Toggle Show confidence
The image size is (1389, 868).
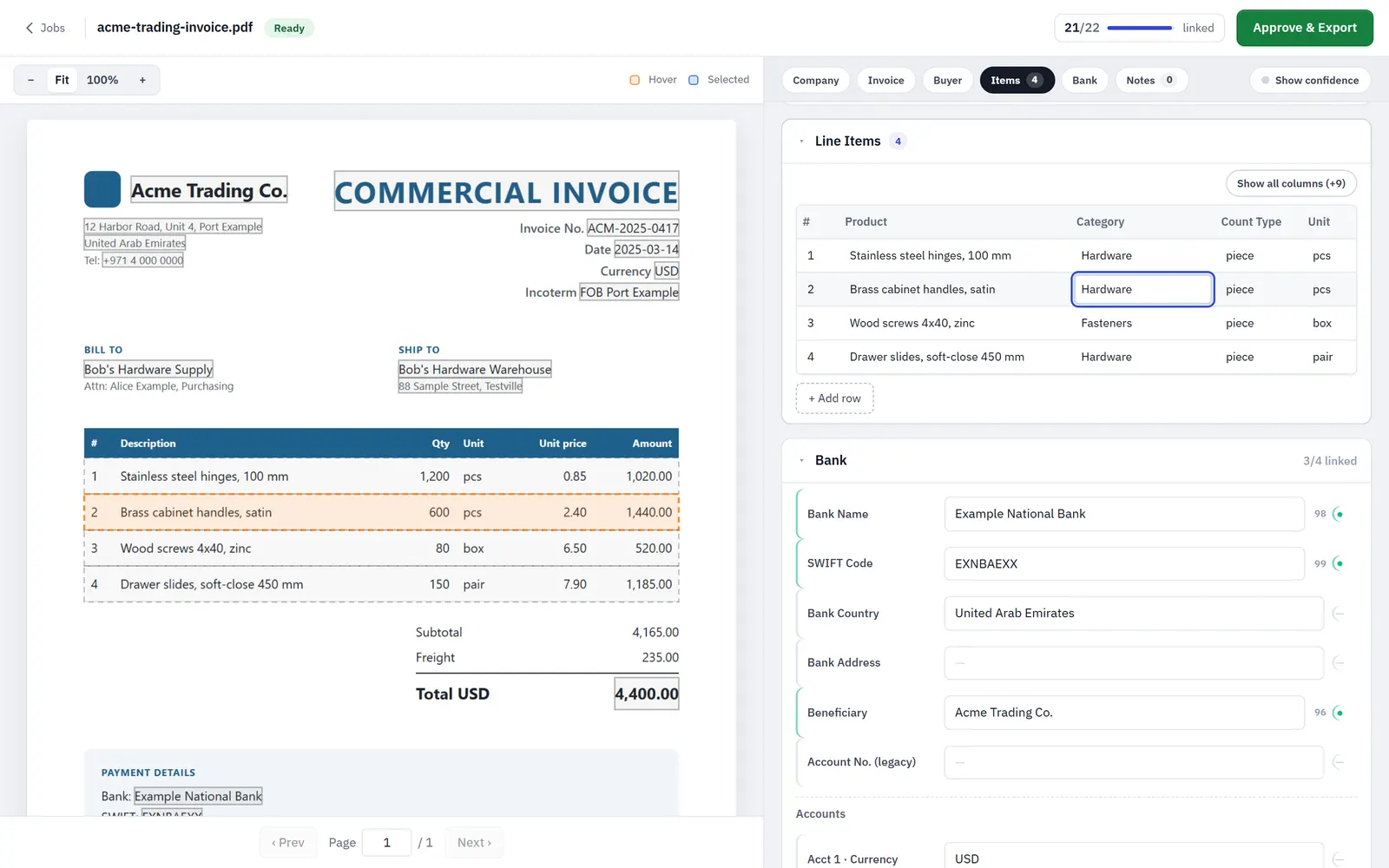click(x=1310, y=80)
